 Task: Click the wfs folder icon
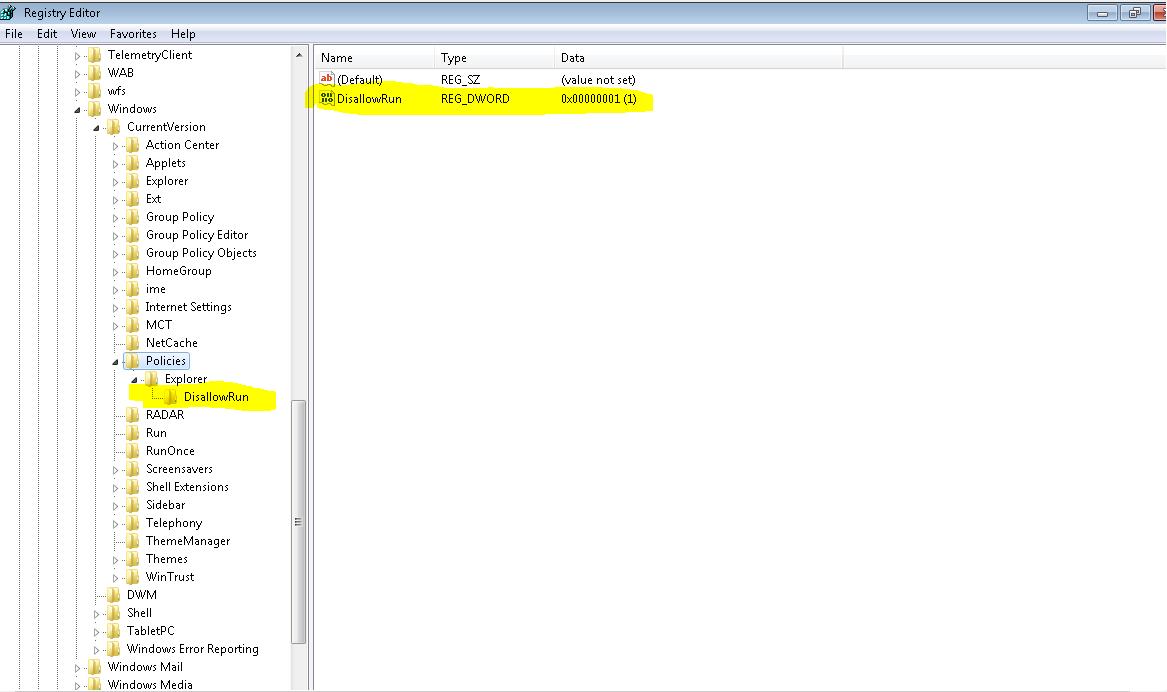coord(95,91)
